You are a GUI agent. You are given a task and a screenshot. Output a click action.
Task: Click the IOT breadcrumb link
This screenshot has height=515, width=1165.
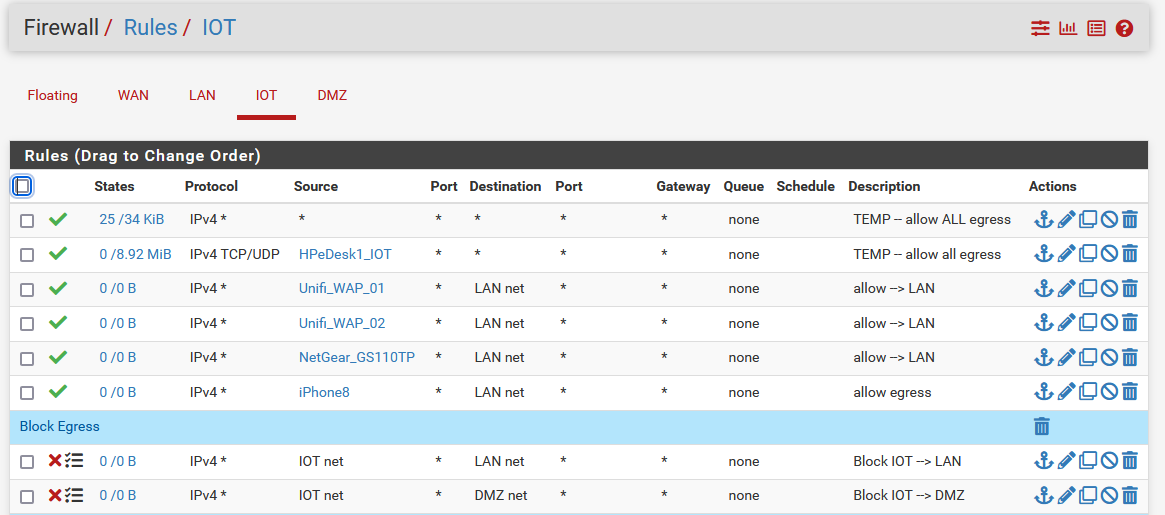pos(219,28)
